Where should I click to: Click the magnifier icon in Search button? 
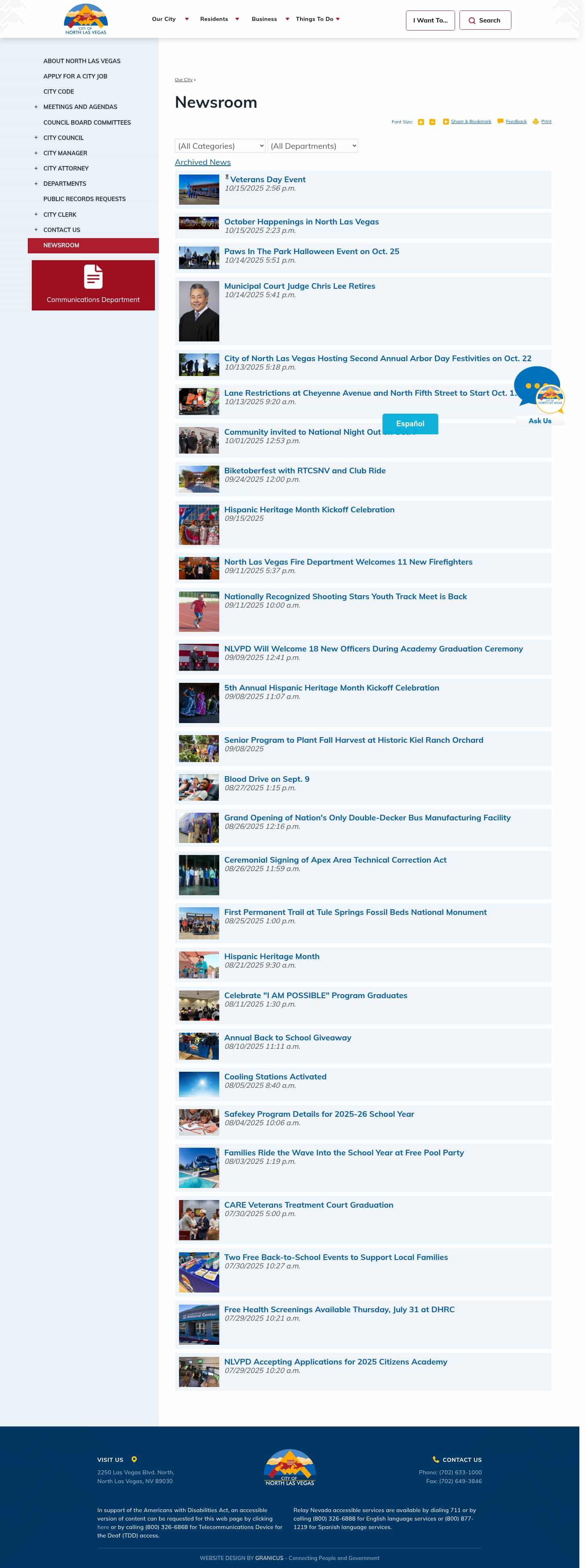click(472, 21)
